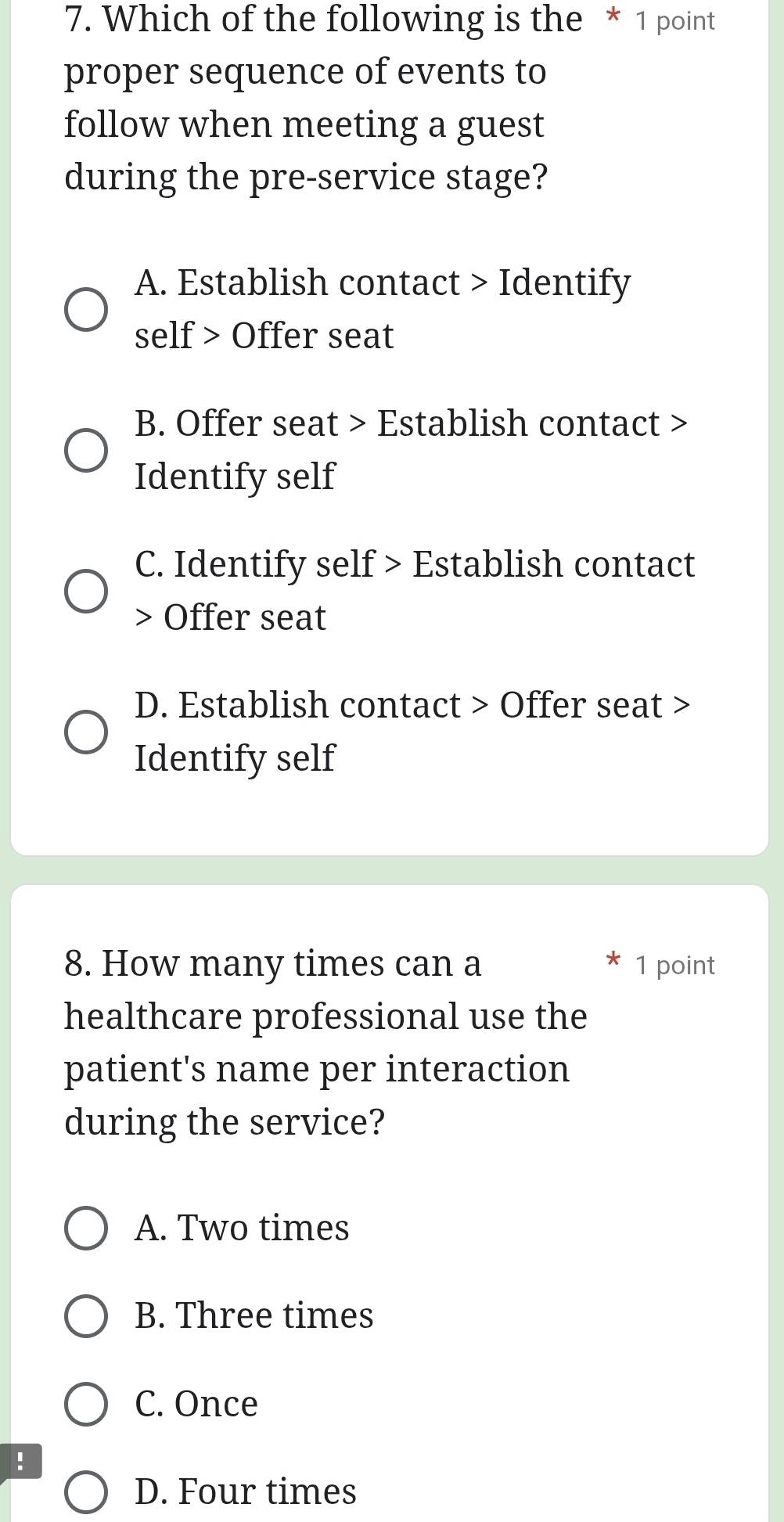Choose 'C. Once' for question 8
The image size is (784, 1522).
[x=88, y=1402]
